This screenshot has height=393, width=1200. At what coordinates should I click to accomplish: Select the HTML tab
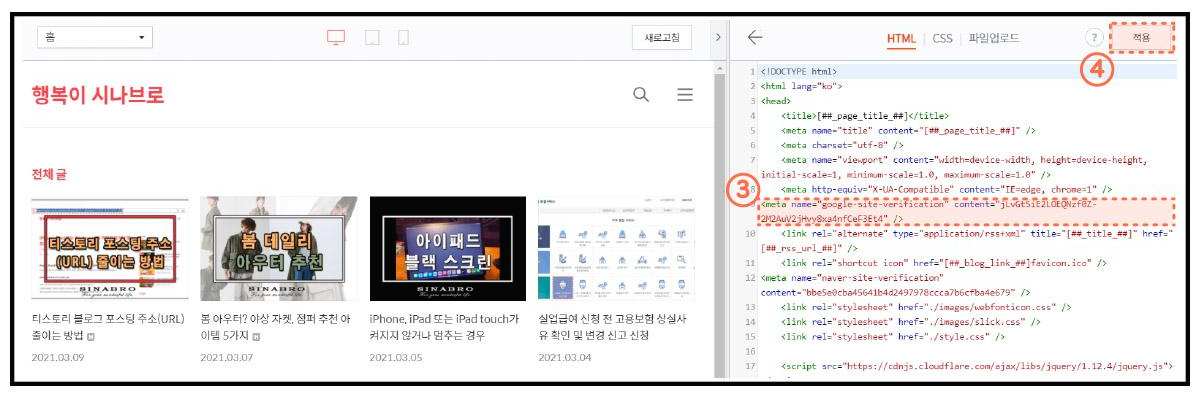pos(901,39)
